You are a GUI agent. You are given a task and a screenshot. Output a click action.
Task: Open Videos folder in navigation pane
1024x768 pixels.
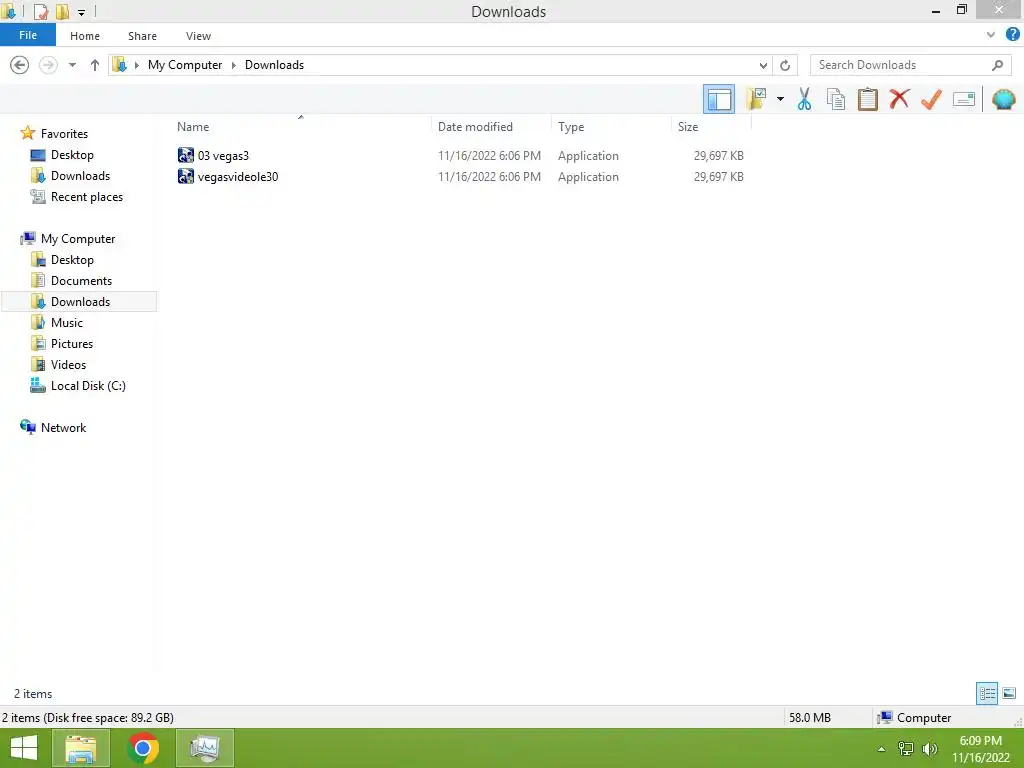pos(68,364)
